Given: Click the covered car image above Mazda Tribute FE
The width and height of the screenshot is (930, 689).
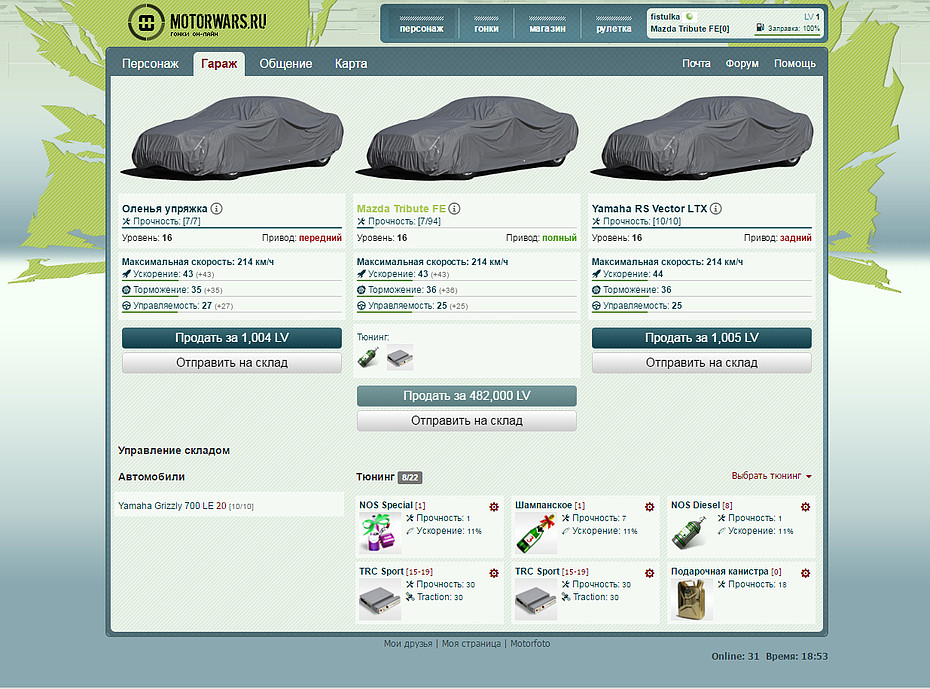Looking at the screenshot, I should (467, 137).
